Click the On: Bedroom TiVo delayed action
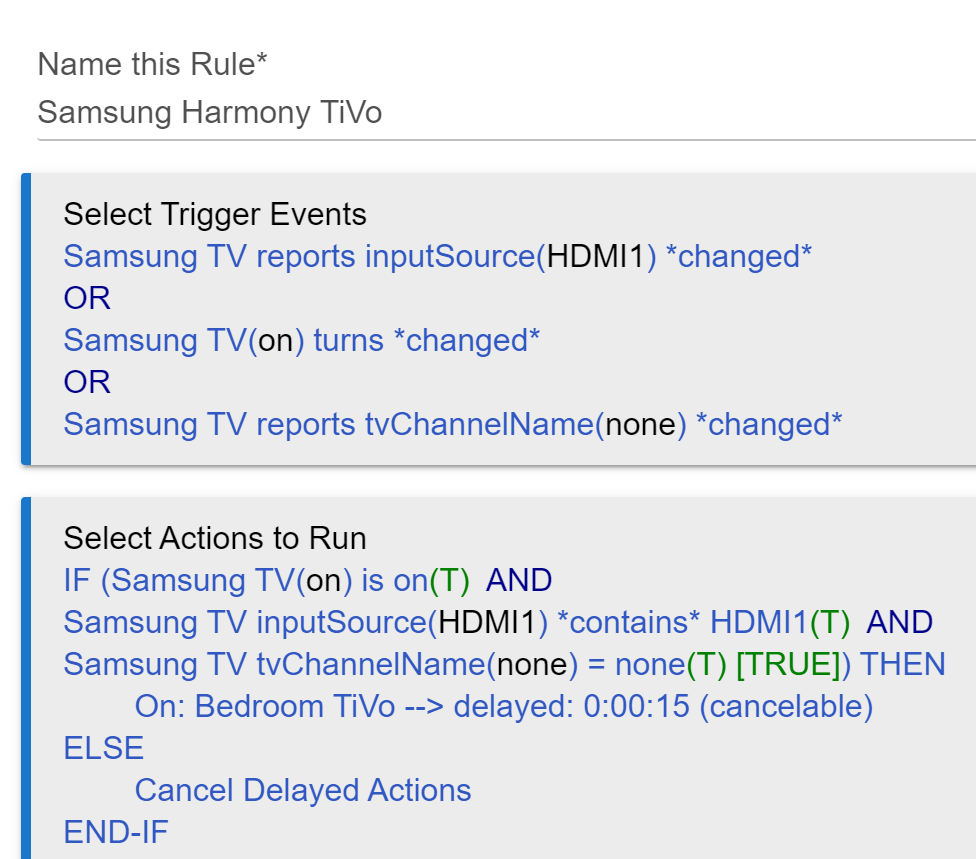 (504, 706)
